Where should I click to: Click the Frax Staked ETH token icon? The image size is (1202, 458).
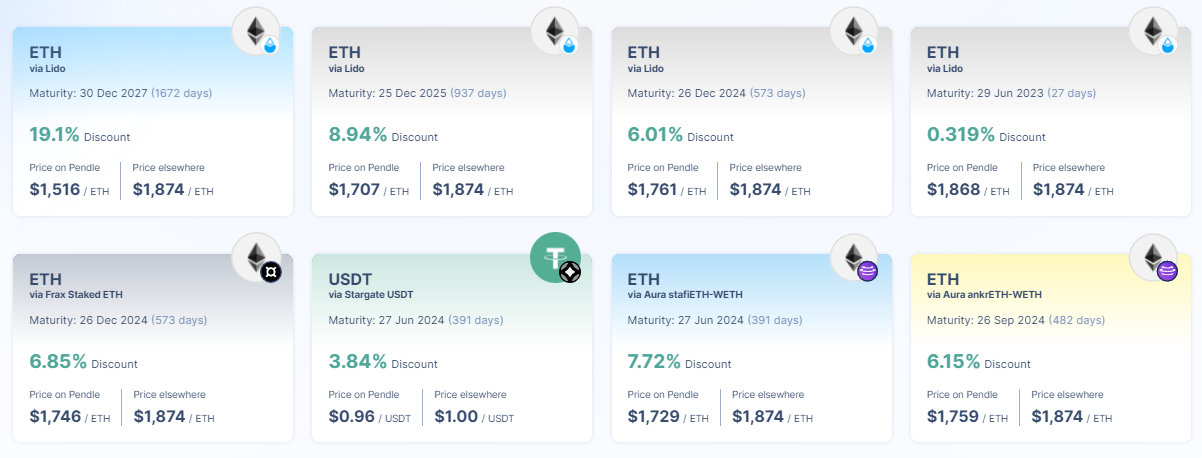pyautogui.click(x=257, y=258)
